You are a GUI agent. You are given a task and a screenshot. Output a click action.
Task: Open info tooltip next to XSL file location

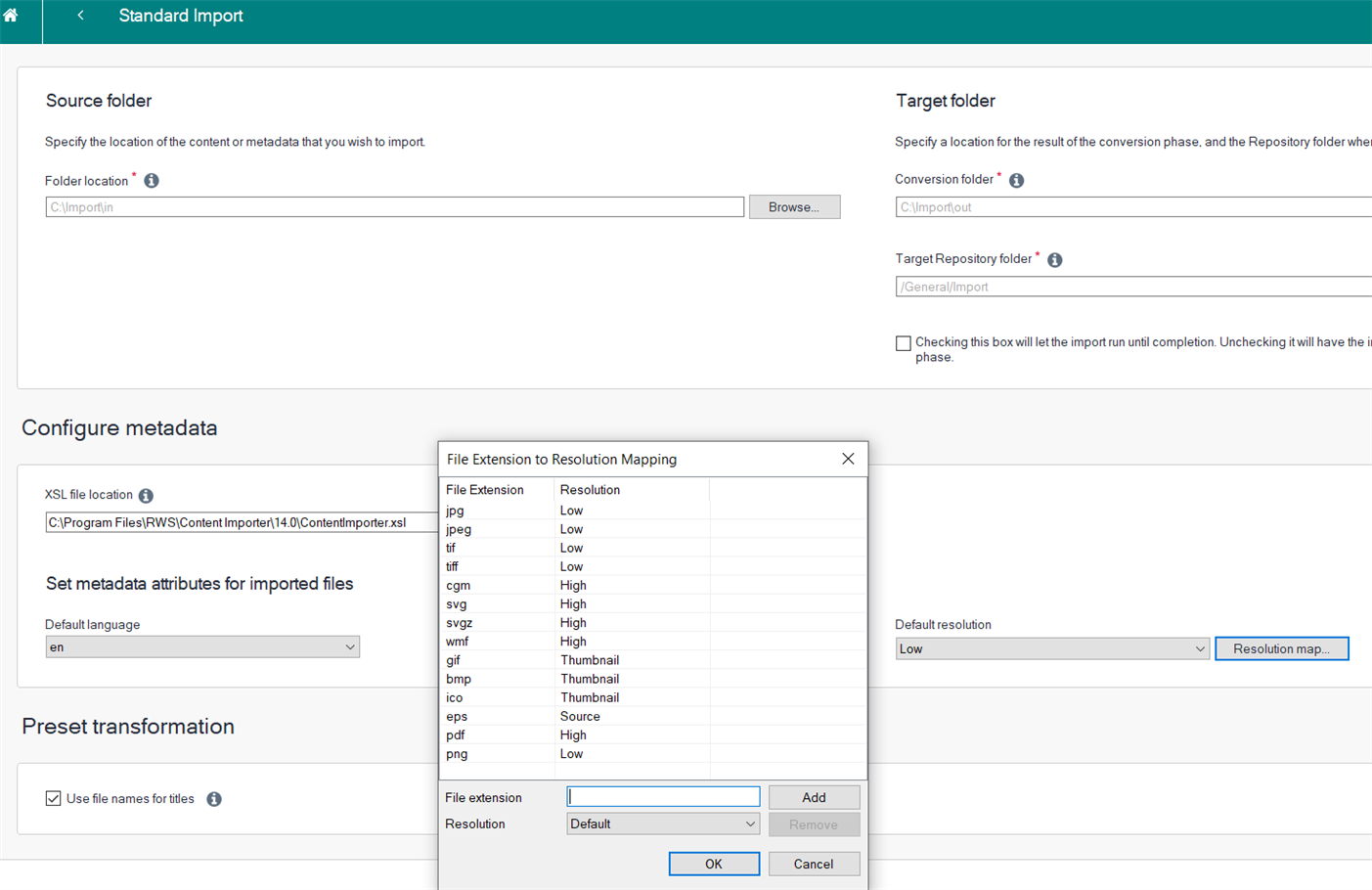pos(146,495)
